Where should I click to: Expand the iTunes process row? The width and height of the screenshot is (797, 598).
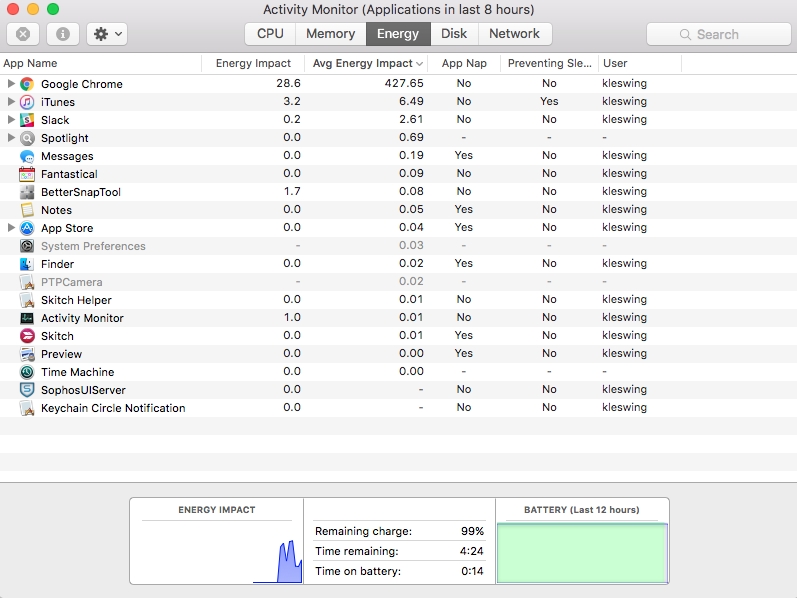tap(11, 101)
